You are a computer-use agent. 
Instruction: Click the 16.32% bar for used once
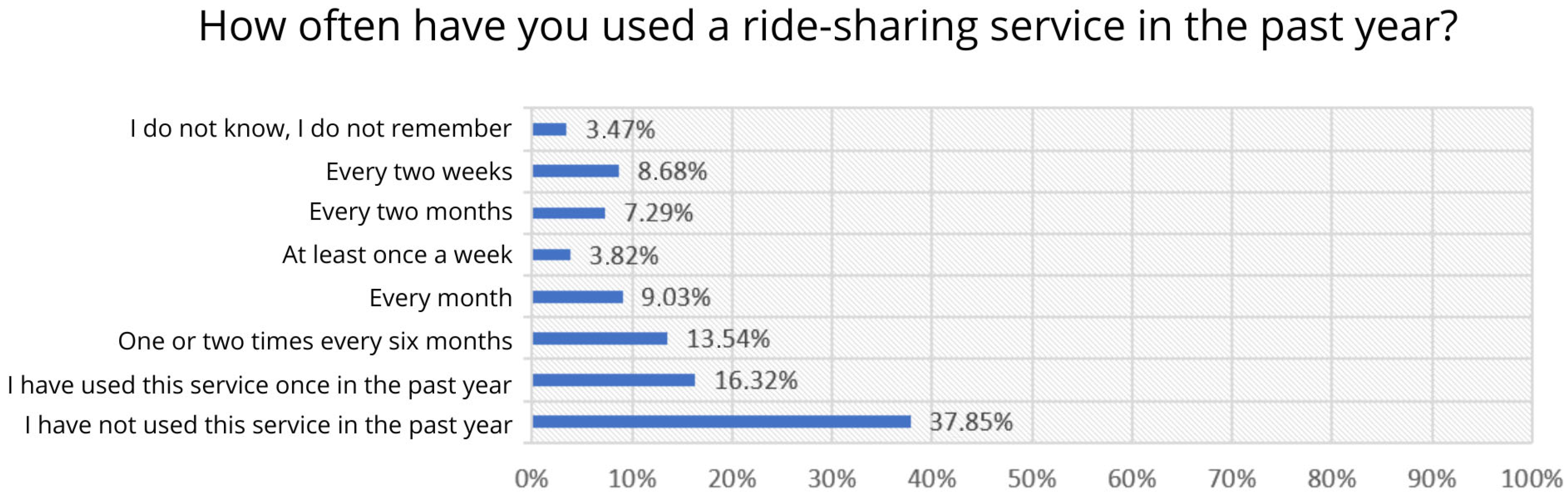coord(614,380)
